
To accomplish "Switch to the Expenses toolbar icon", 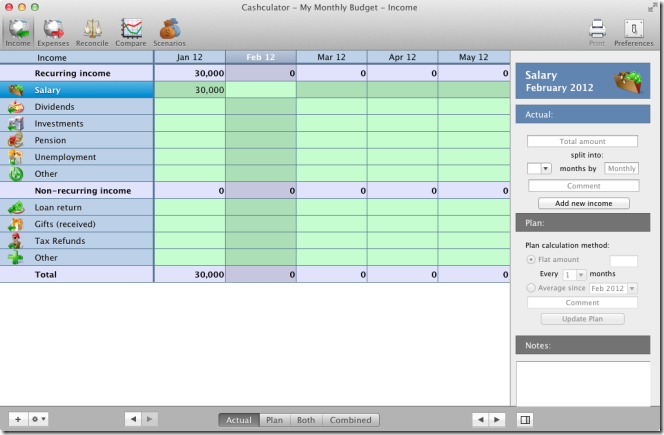I will click(x=53, y=33).
